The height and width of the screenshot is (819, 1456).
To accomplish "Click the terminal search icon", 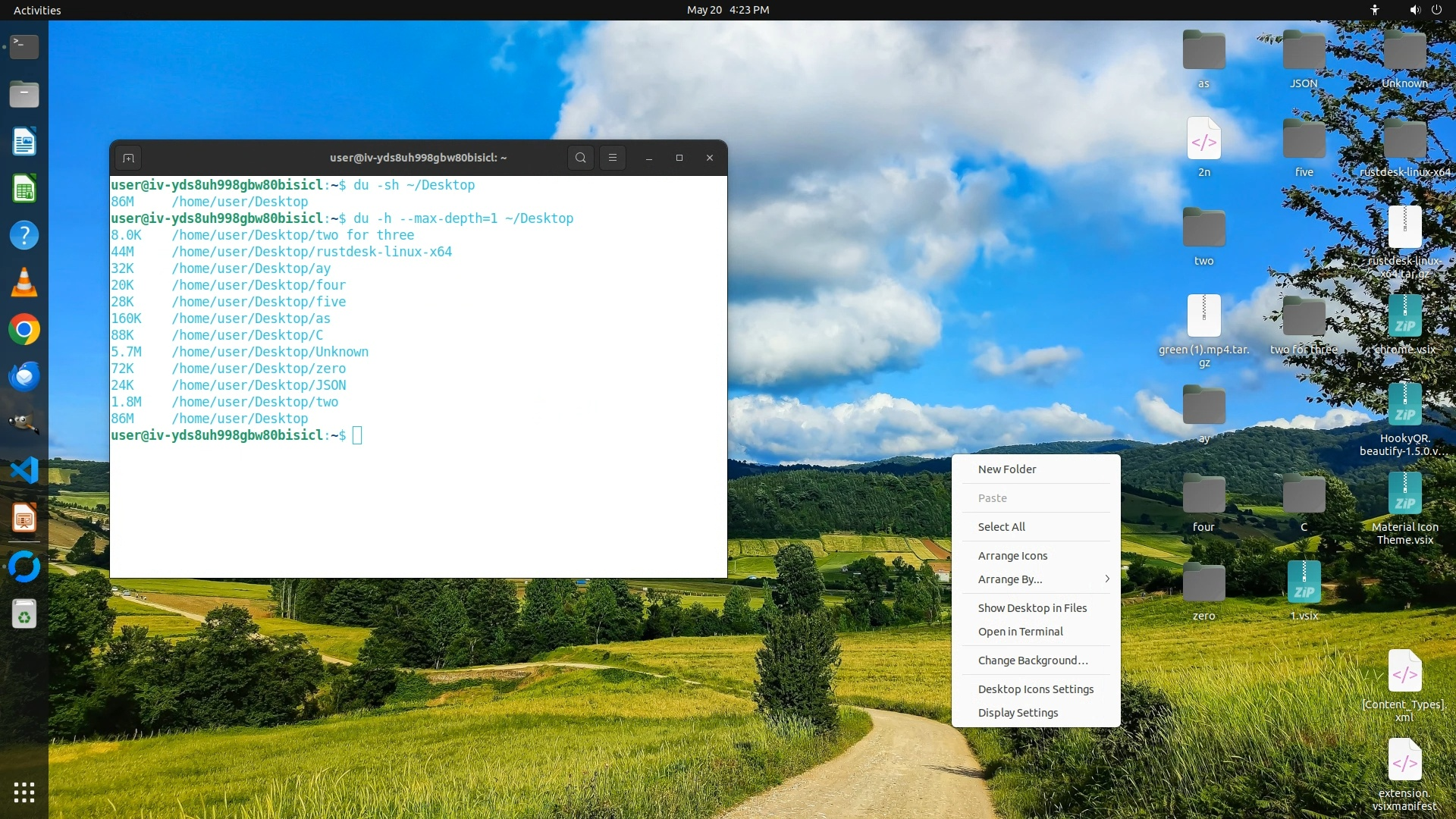I will (580, 158).
